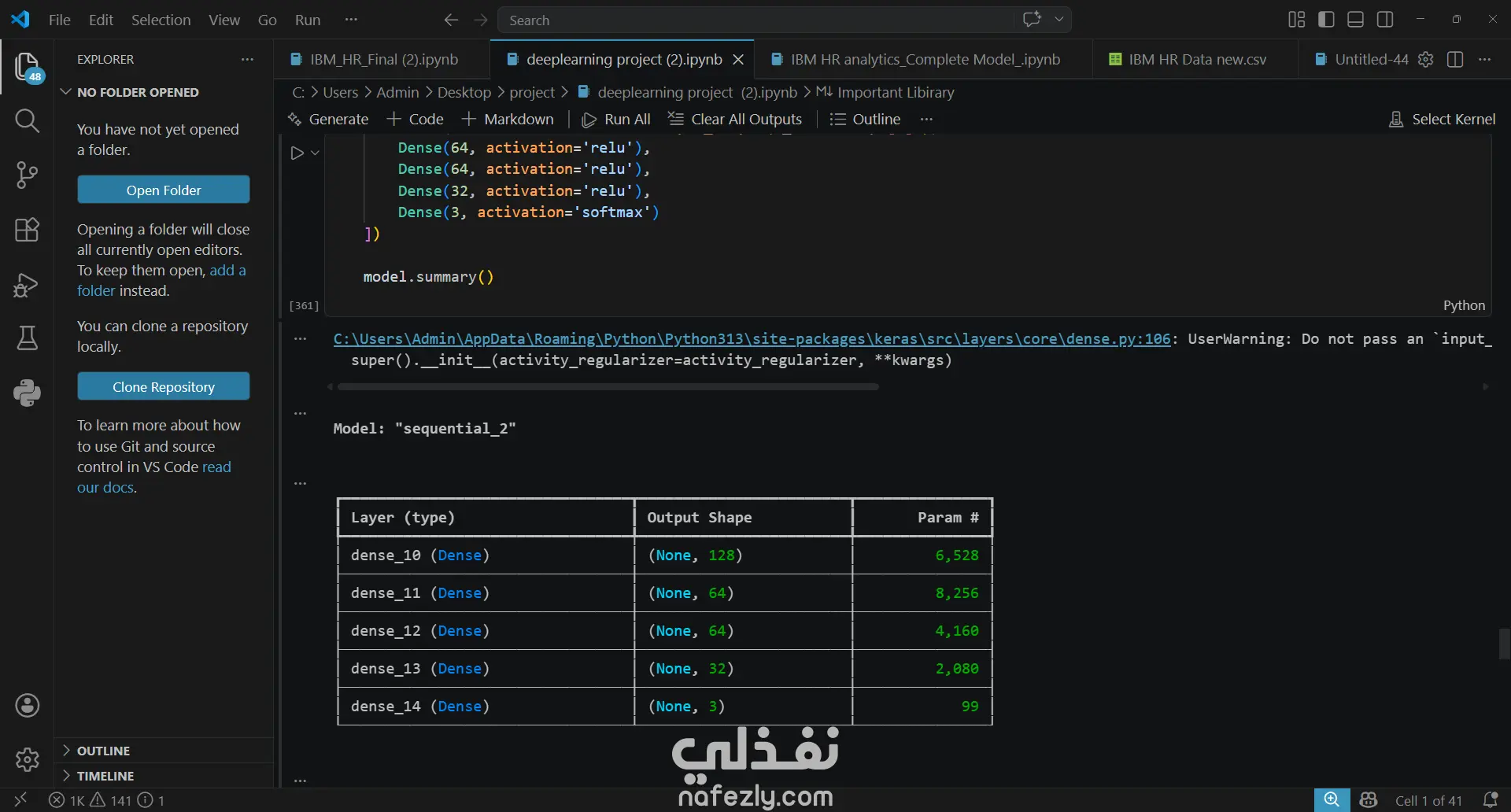Open the cell run options dropdown
This screenshot has height=812, width=1511.
point(315,153)
